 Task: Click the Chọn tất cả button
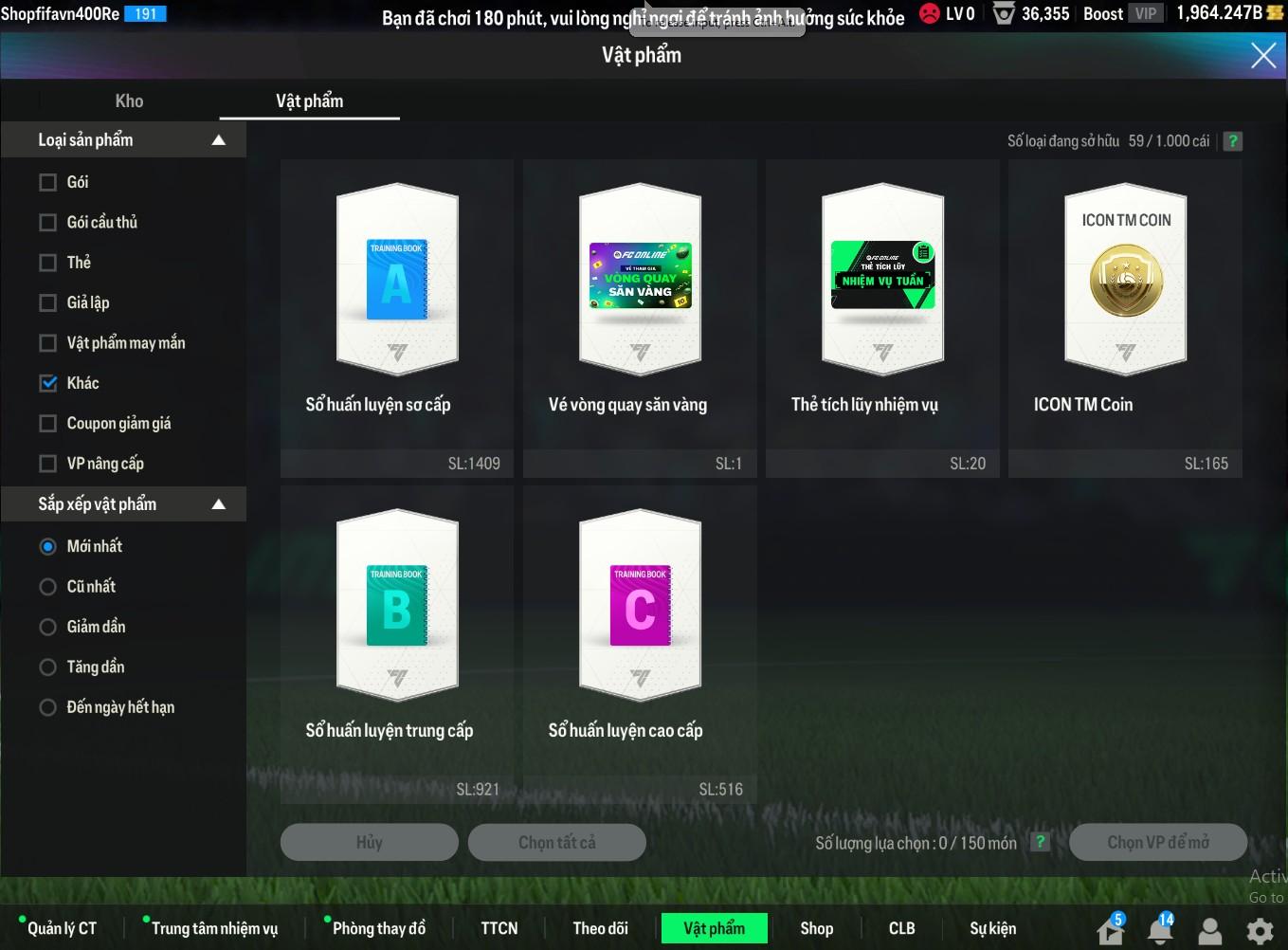coord(557,842)
